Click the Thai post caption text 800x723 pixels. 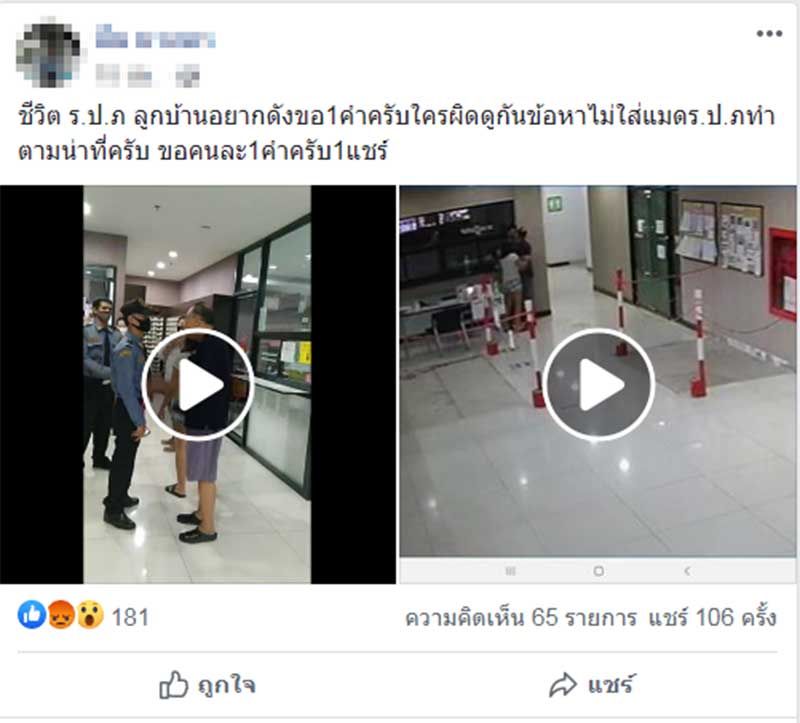[x=396, y=134]
